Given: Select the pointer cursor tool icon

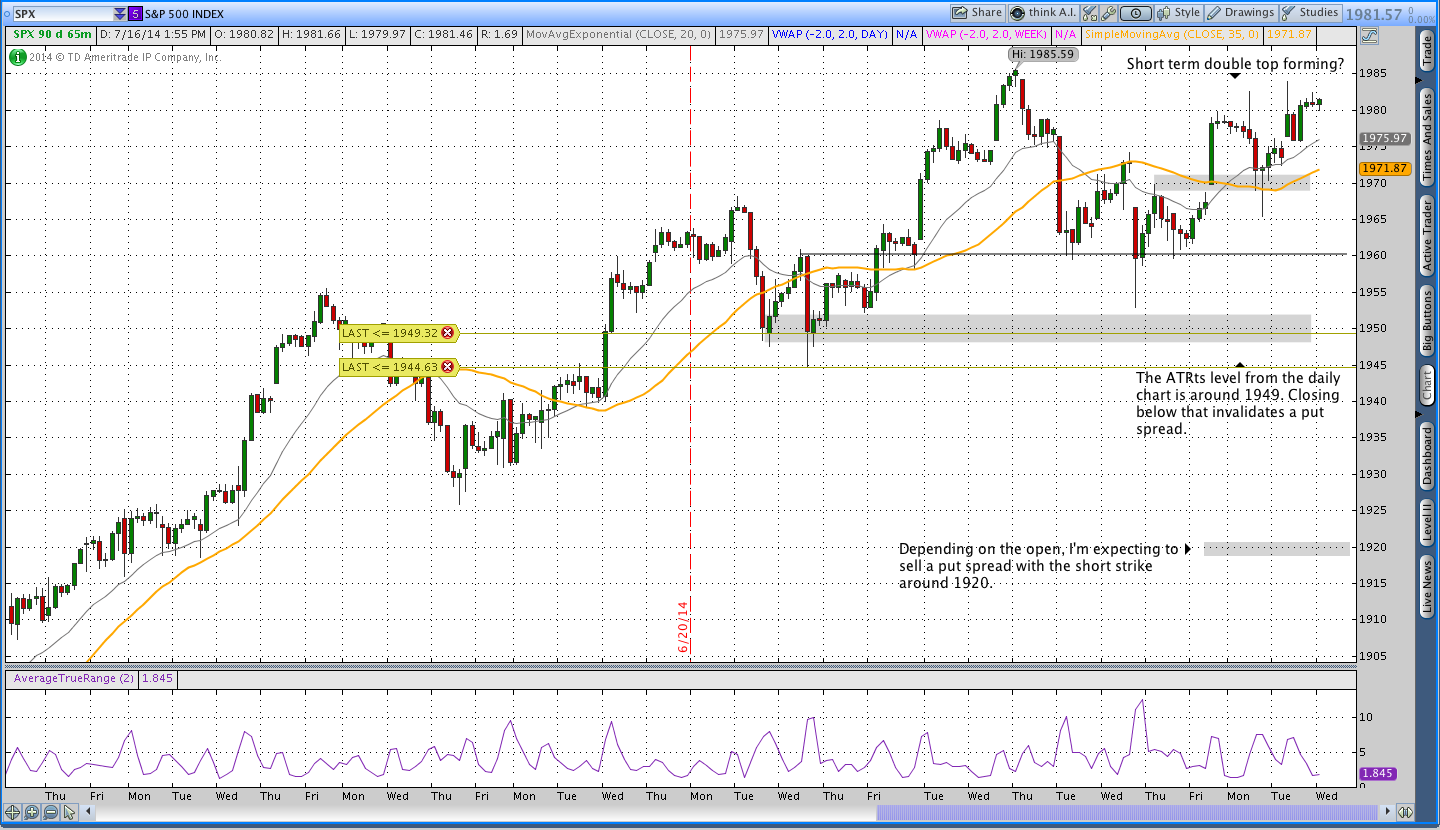Looking at the screenshot, I should [x=68, y=812].
